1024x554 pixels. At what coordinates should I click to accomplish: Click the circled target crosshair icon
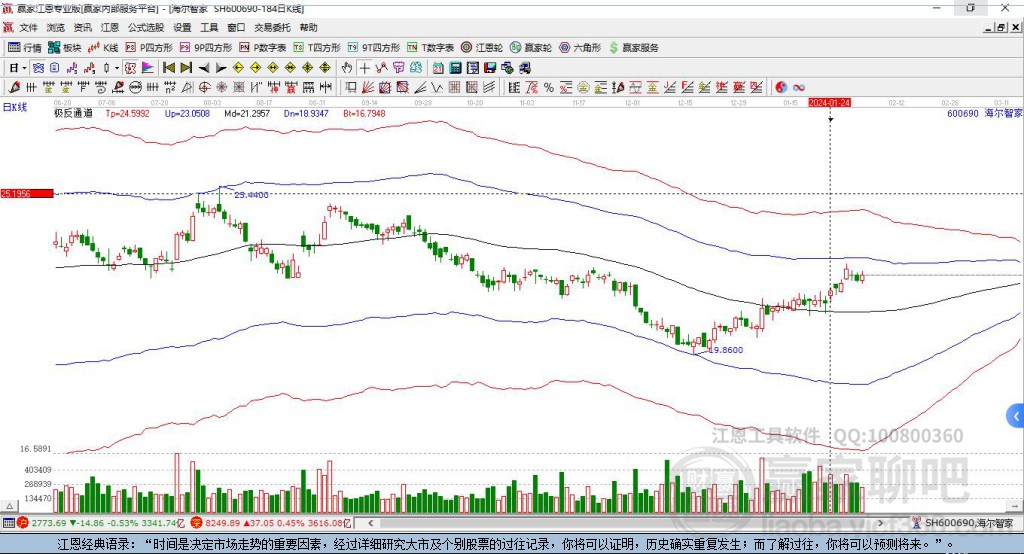tap(204, 88)
